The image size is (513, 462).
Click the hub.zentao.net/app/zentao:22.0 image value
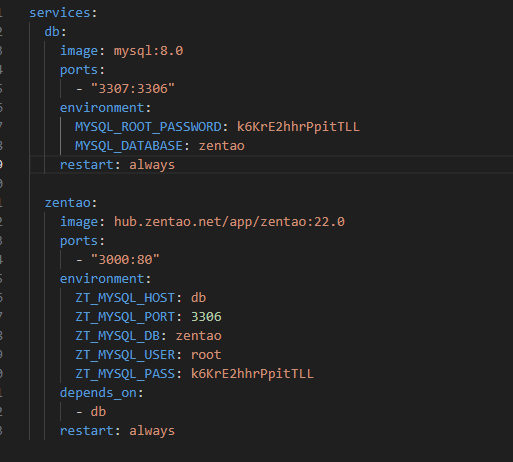click(x=229, y=222)
